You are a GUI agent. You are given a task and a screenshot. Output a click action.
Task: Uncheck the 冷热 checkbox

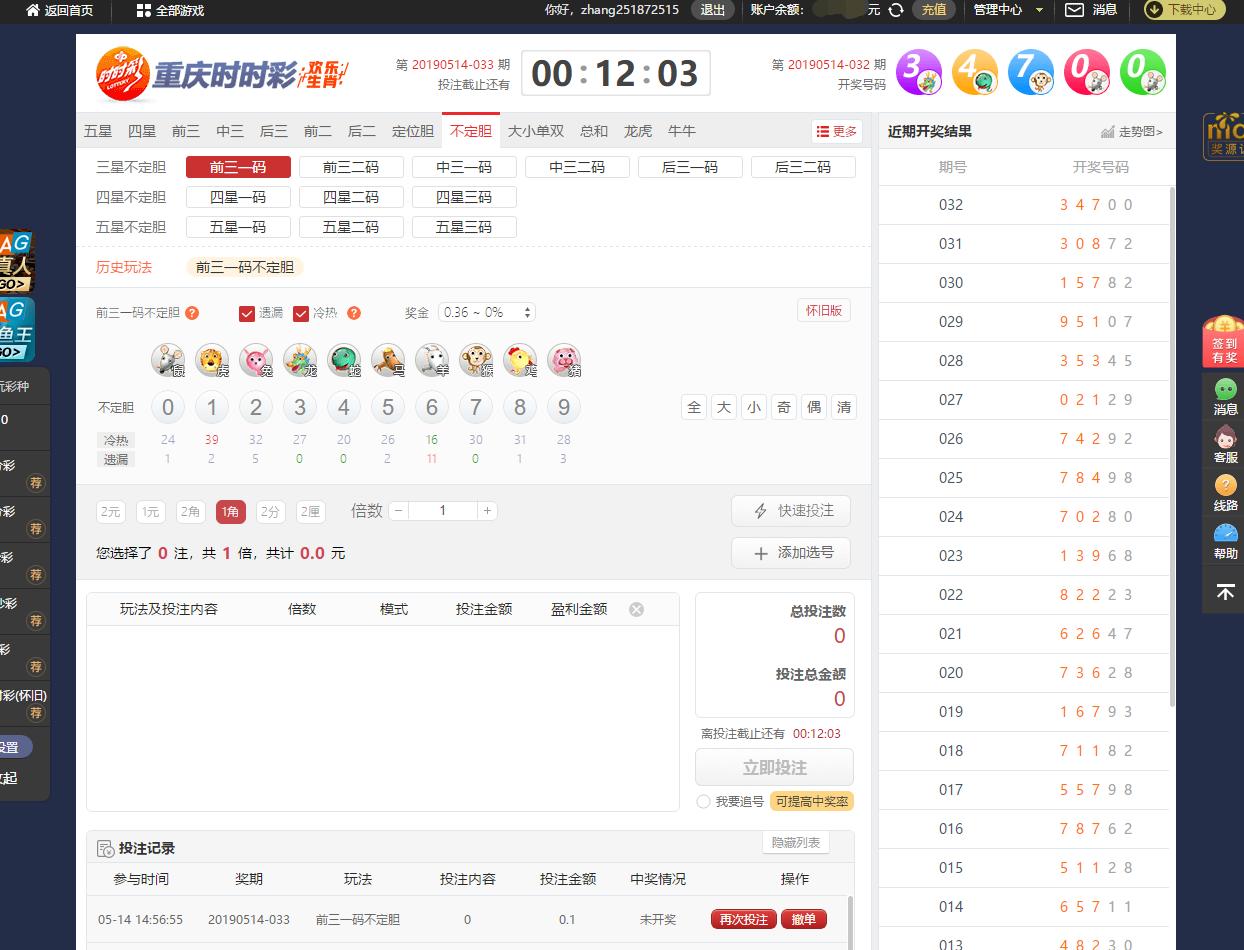(x=300, y=313)
